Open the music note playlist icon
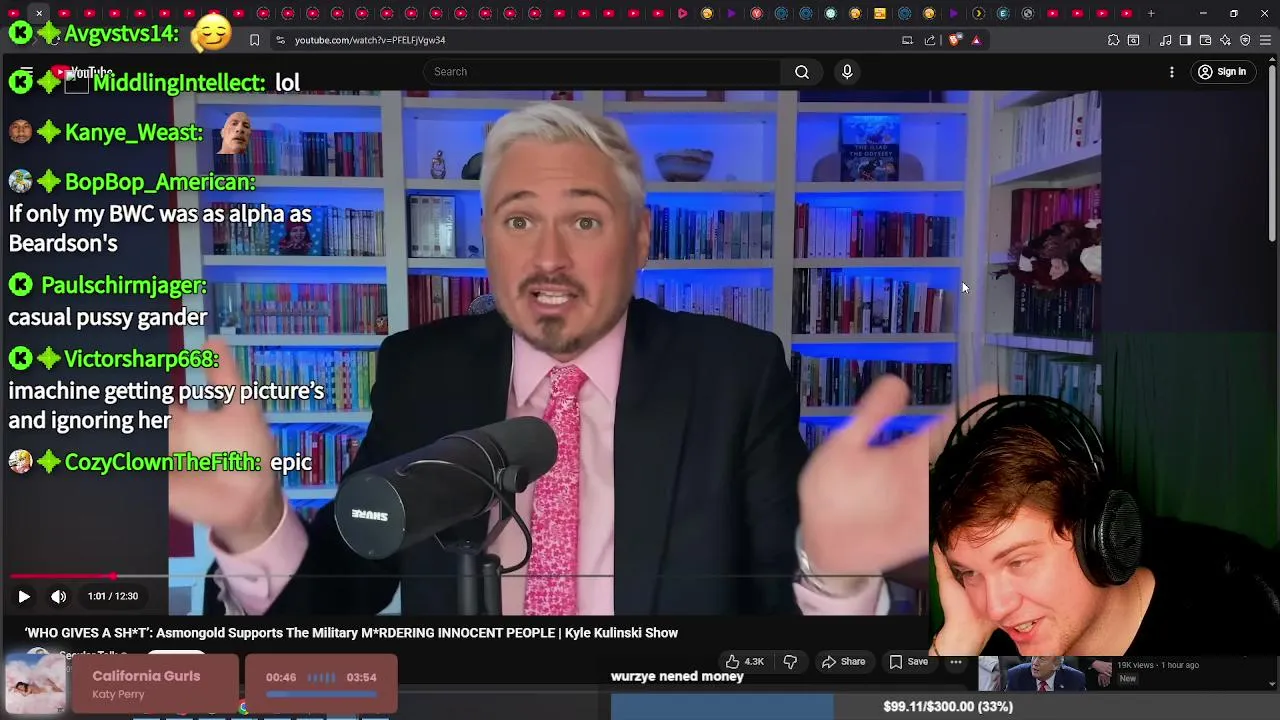Image resolution: width=1280 pixels, height=720 pixels. coord(1165,40)
